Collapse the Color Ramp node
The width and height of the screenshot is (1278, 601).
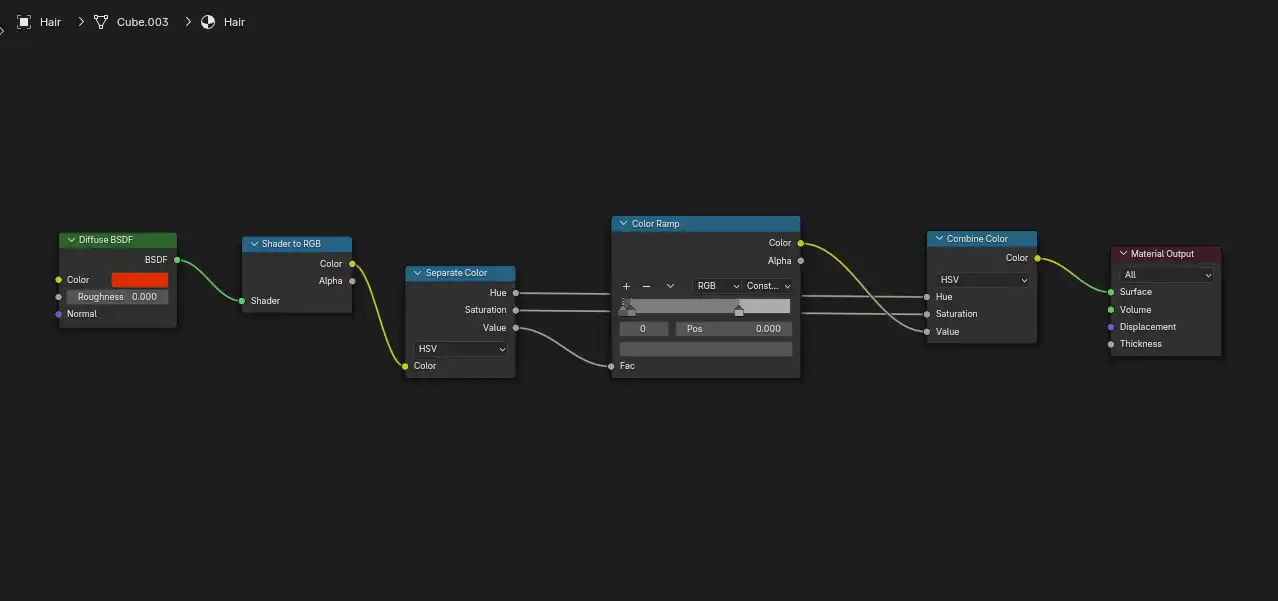click(x=623, y=224)
